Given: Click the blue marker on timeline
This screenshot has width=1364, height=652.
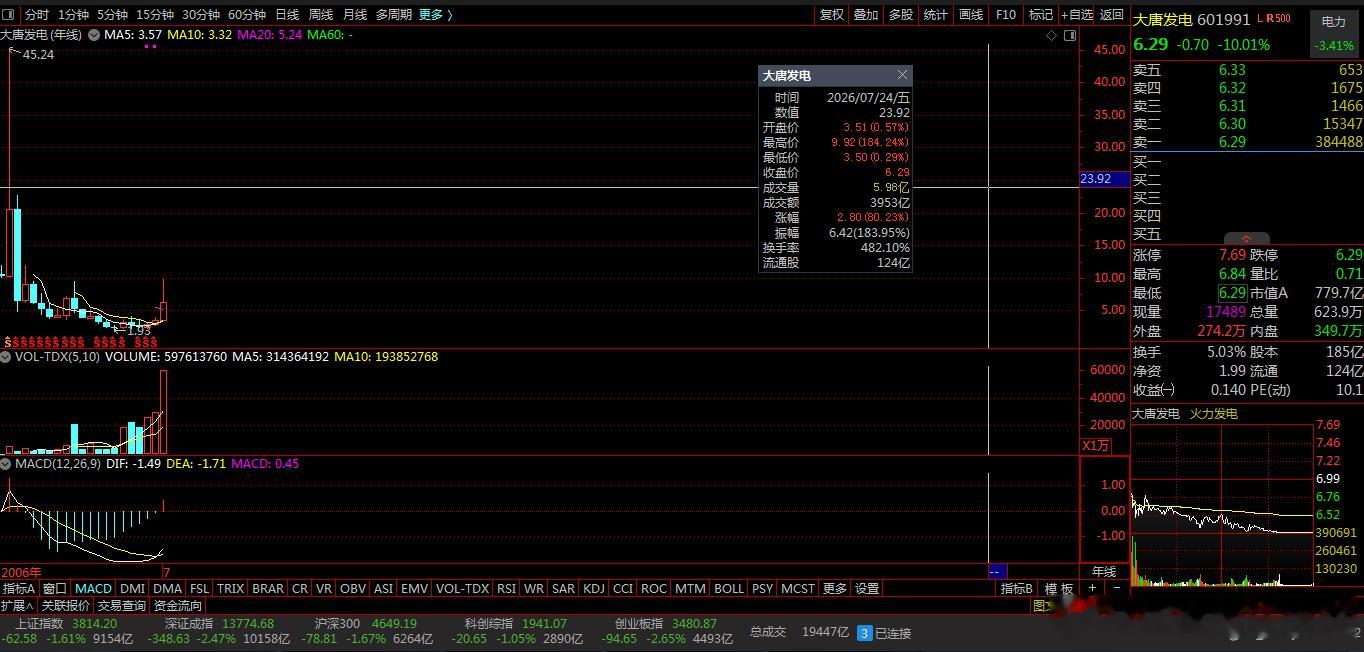Looking at the screenshot, I should (x=997, y=572).
